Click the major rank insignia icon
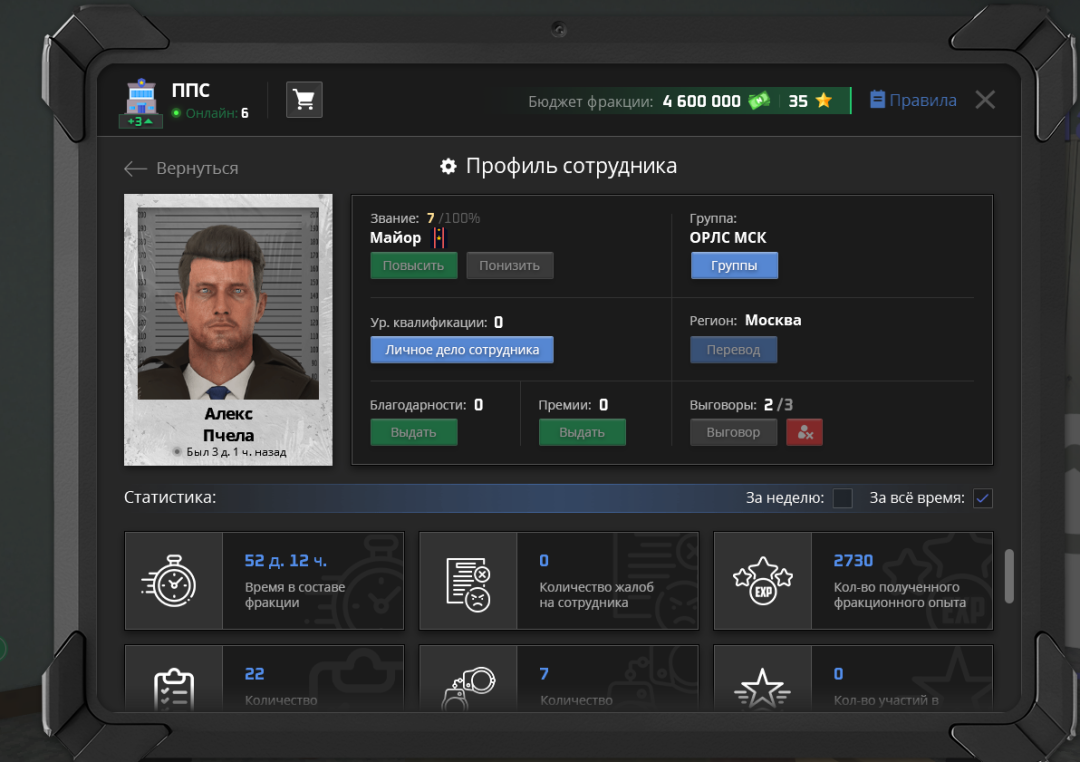 pos(437,238)
